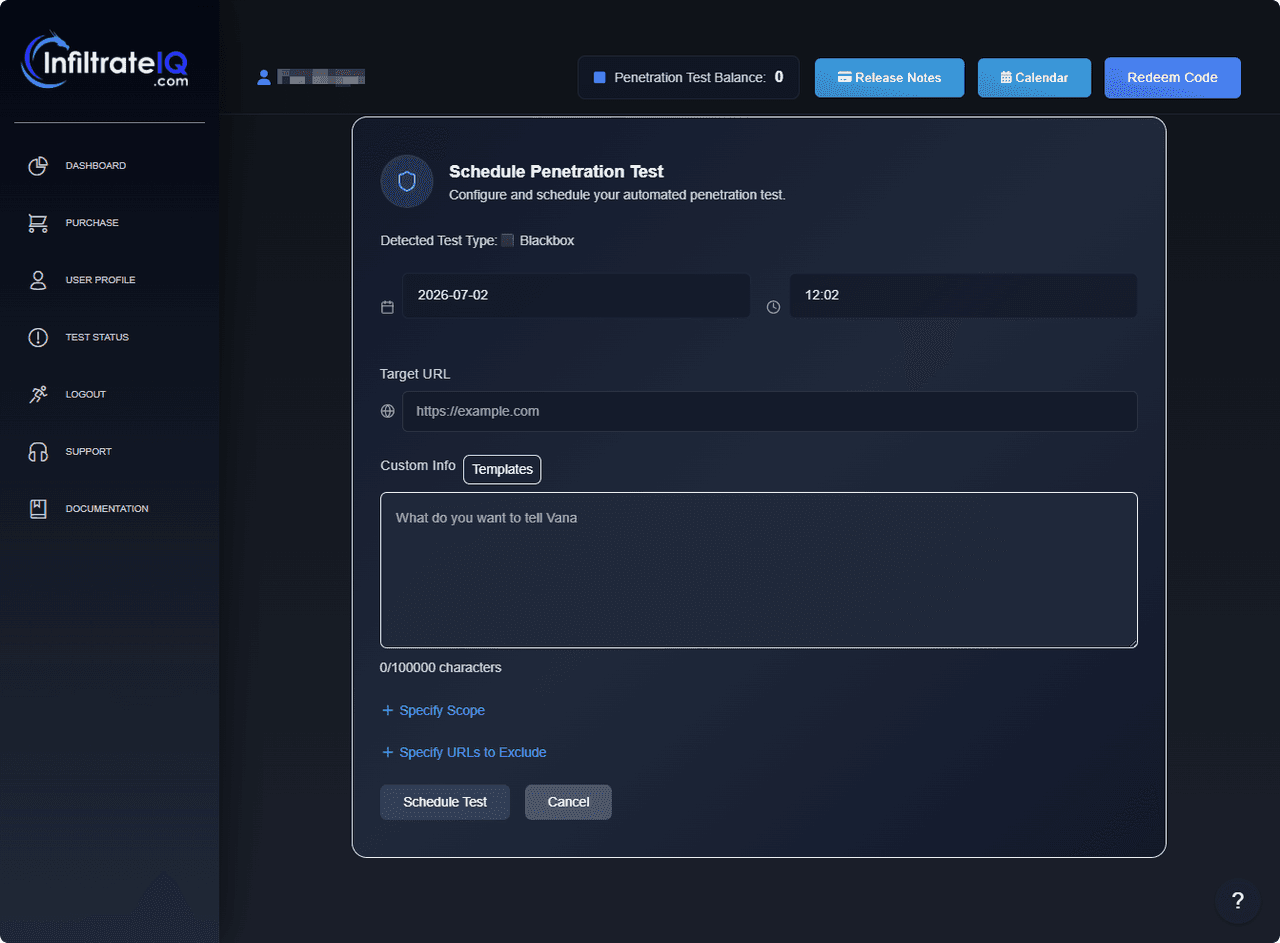Open the Templates dropdown
The height and width of the screenshot is (943, 1280).
pyautogui.click(x=502, y=469)
